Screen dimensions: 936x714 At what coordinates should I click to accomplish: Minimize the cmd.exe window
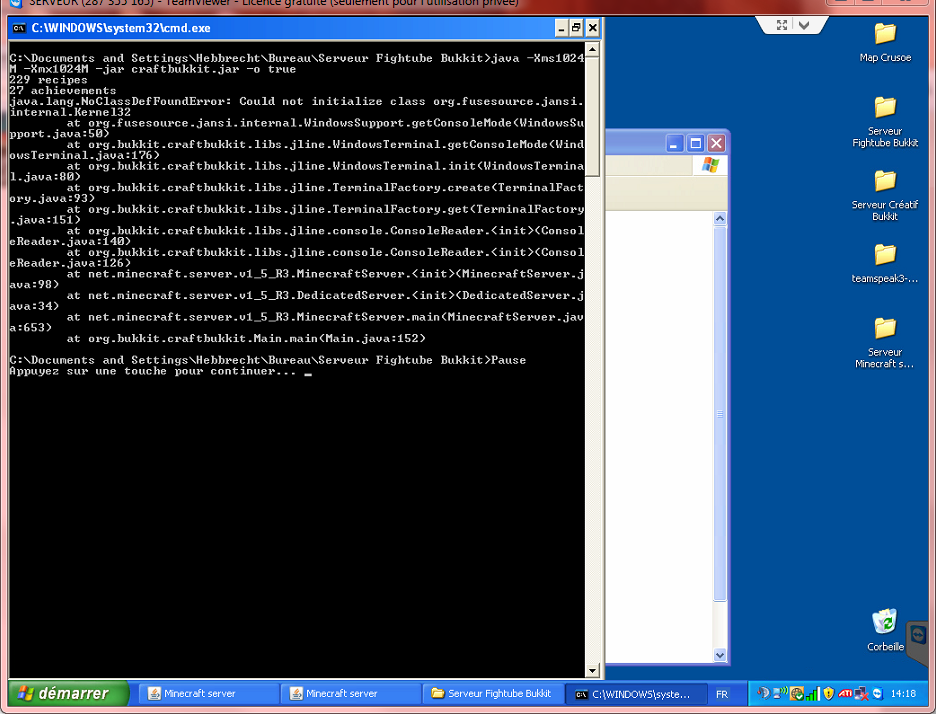coord(561,28)
